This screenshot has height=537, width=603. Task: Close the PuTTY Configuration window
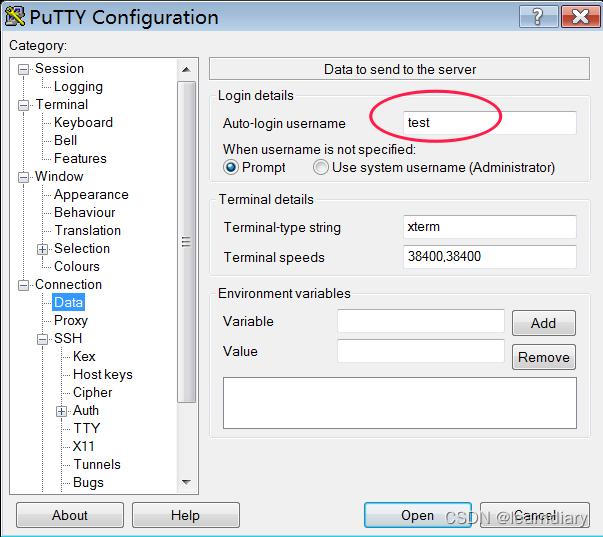[x=580, y=17]
